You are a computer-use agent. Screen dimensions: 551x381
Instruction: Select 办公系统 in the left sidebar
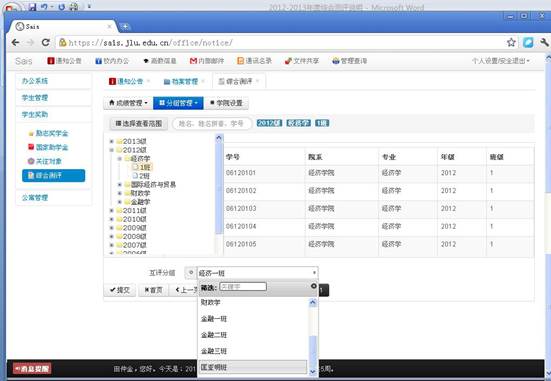click(x=53, y=81)
